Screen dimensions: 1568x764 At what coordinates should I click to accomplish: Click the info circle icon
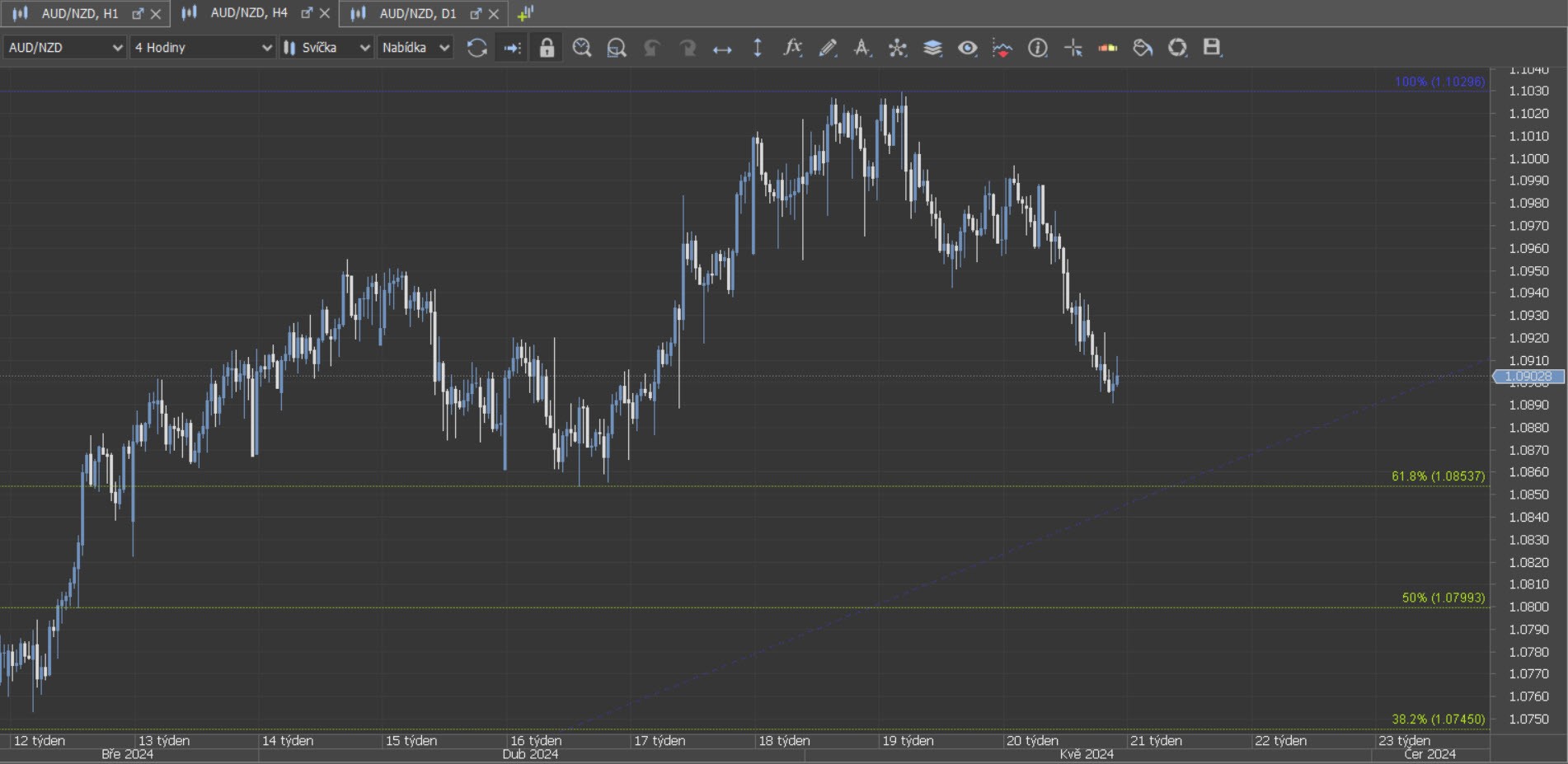1037,48
